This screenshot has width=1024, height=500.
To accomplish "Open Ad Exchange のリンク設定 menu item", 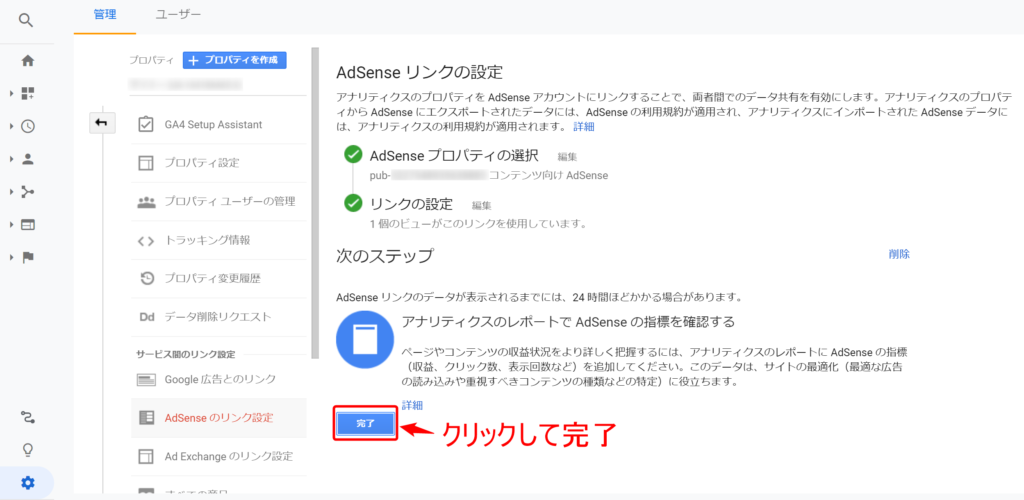I will 219,456.
